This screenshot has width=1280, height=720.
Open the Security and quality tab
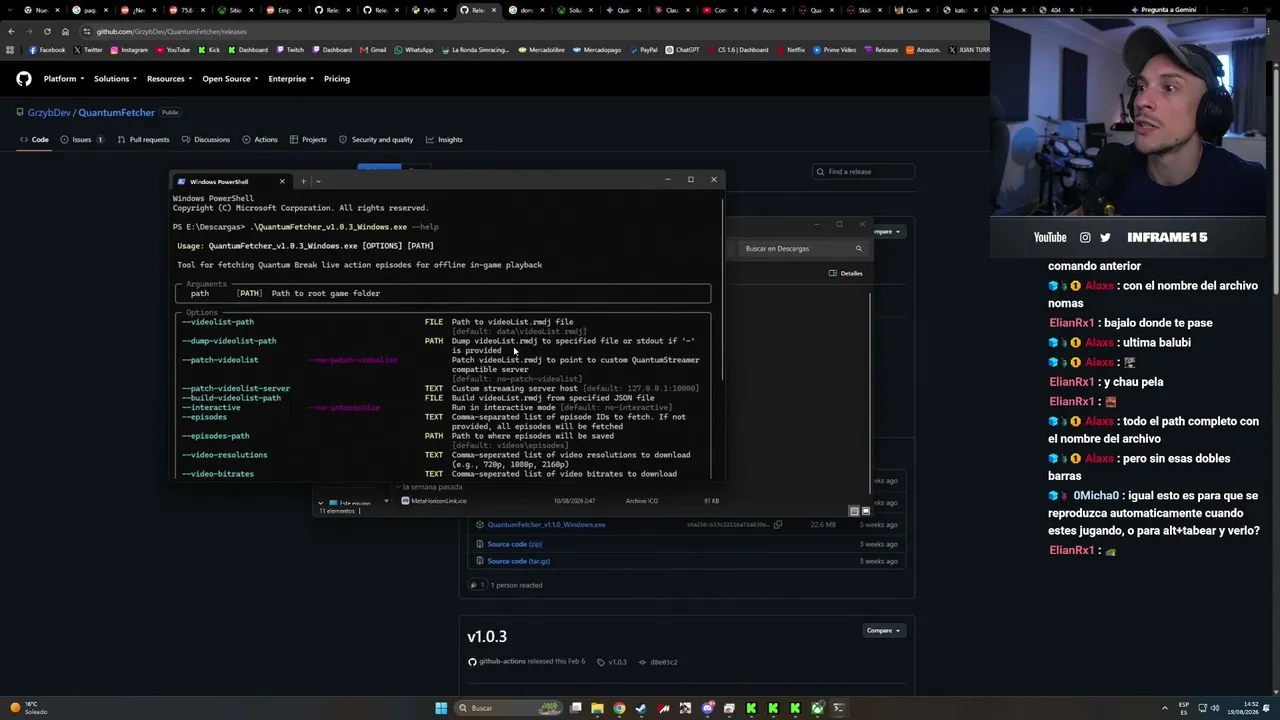[x=376, y=140]
